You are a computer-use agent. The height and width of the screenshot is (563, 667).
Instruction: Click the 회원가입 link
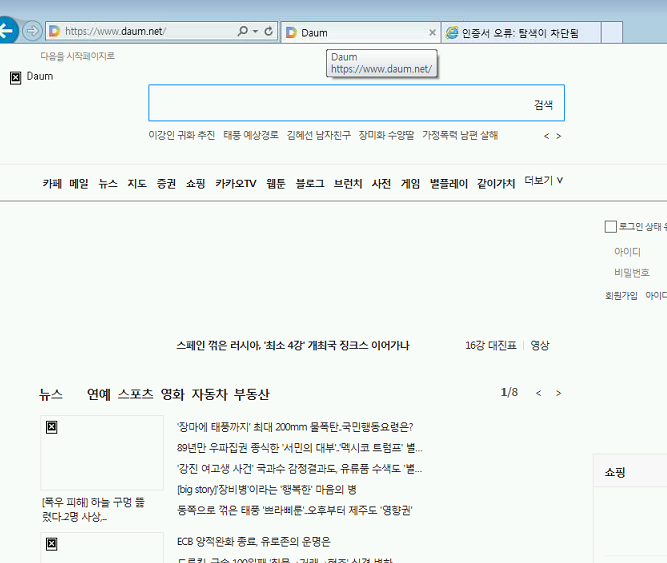tap(621, 296)
